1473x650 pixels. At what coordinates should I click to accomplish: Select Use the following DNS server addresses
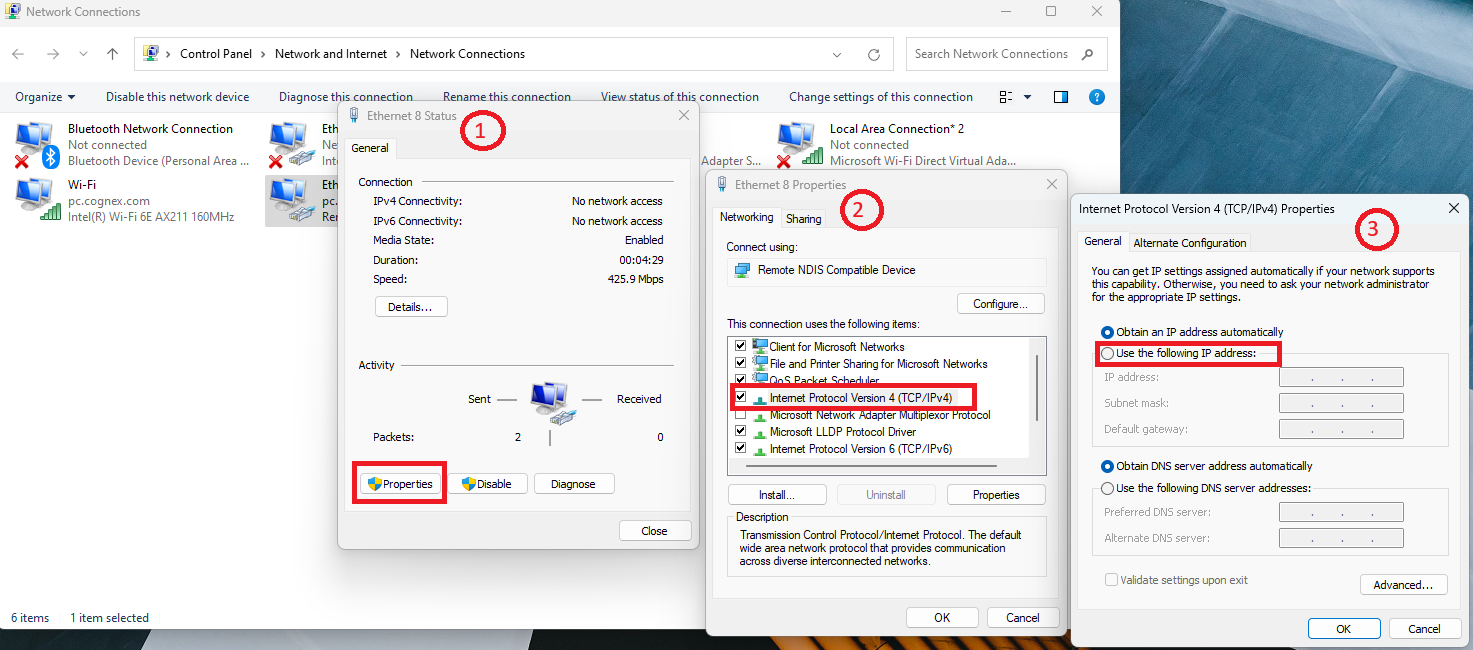(1108, 488)
